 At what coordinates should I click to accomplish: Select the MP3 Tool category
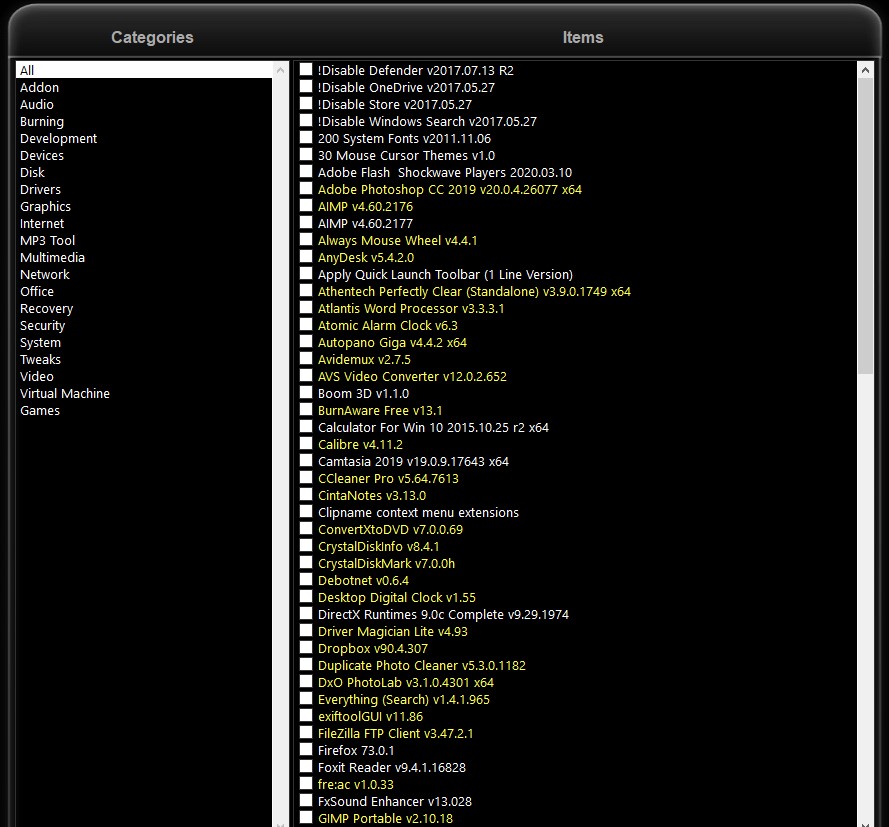(x=144, y=240)
